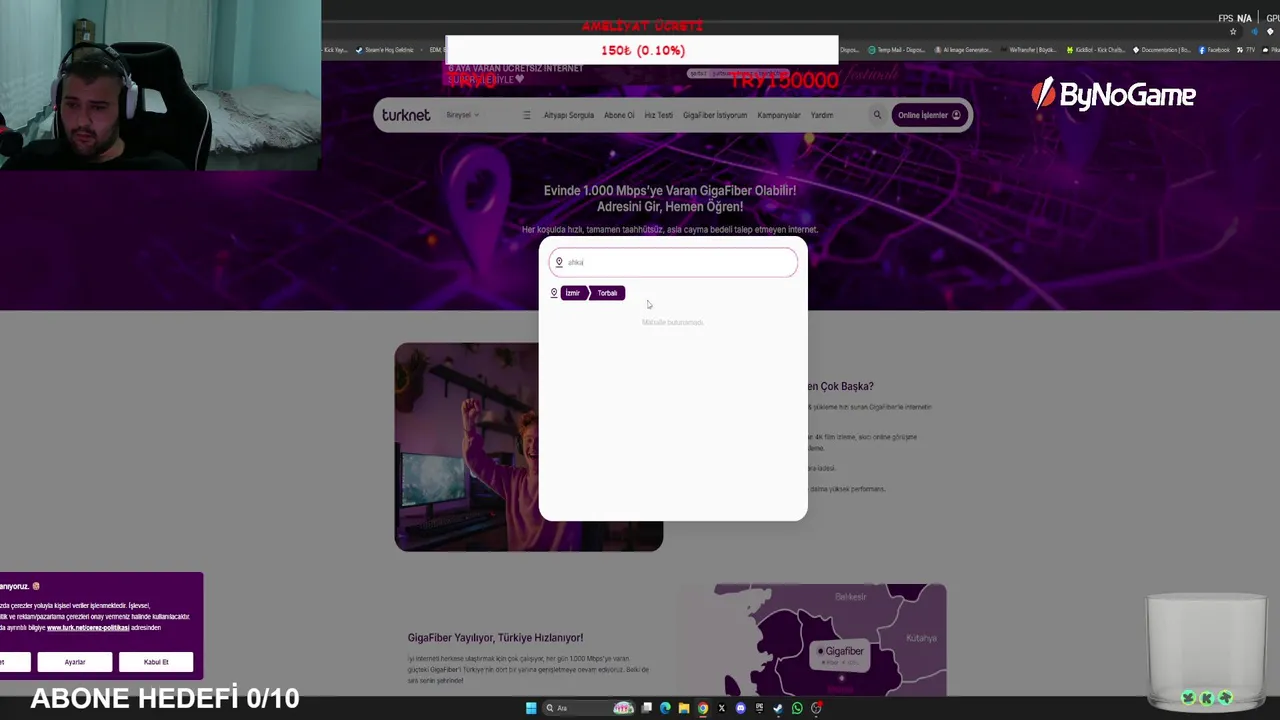Open Discord from taskbar

pos(740,708)
